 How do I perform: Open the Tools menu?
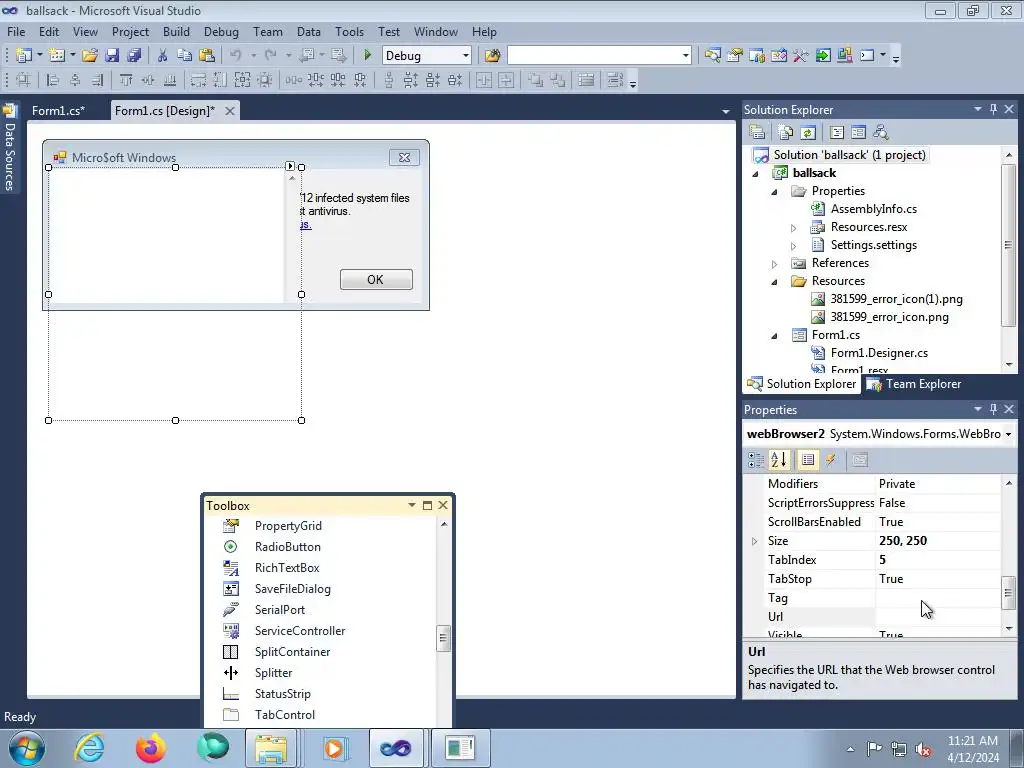(349, 31)
